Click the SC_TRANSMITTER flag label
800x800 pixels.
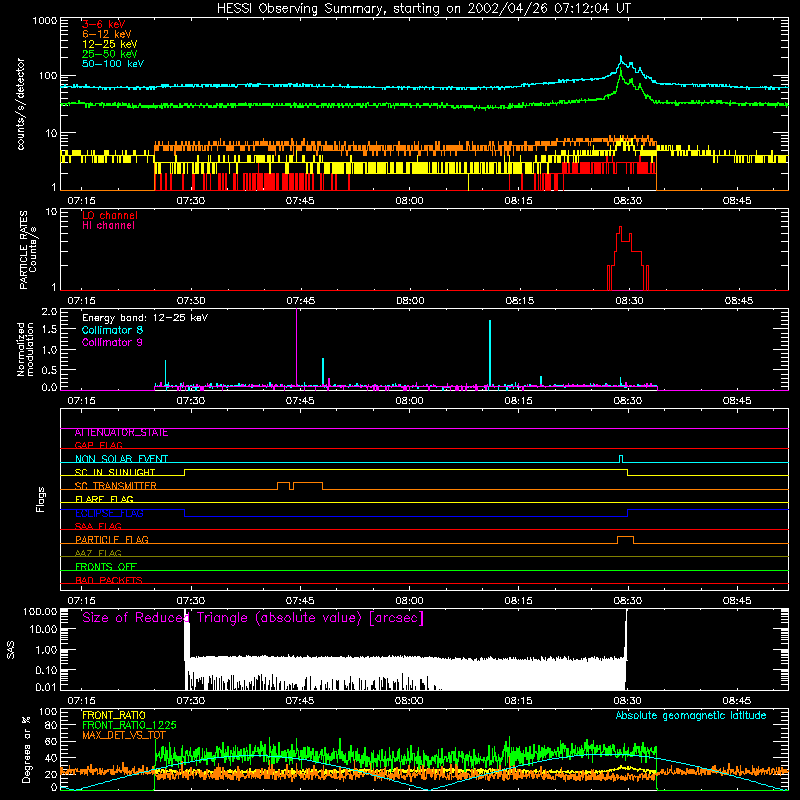(x=116, y=486)
